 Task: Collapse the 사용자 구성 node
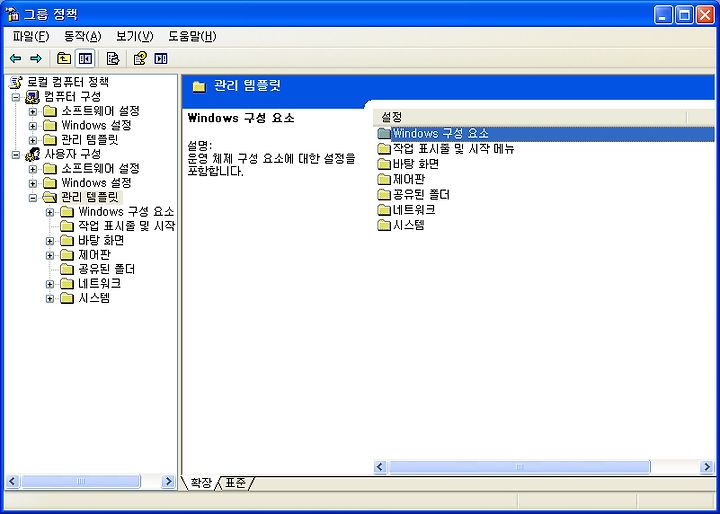(16, 154)
